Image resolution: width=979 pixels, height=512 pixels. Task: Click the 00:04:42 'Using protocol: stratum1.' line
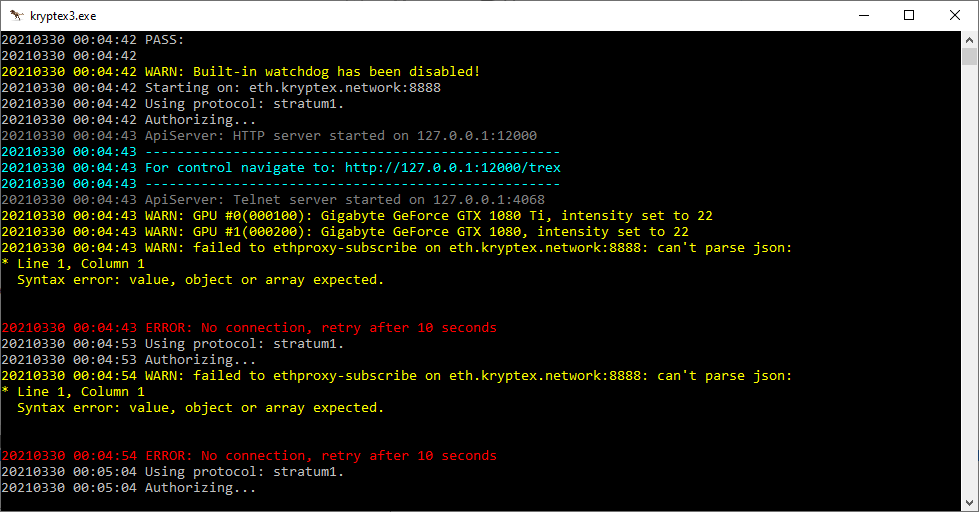tap(173, 103)
